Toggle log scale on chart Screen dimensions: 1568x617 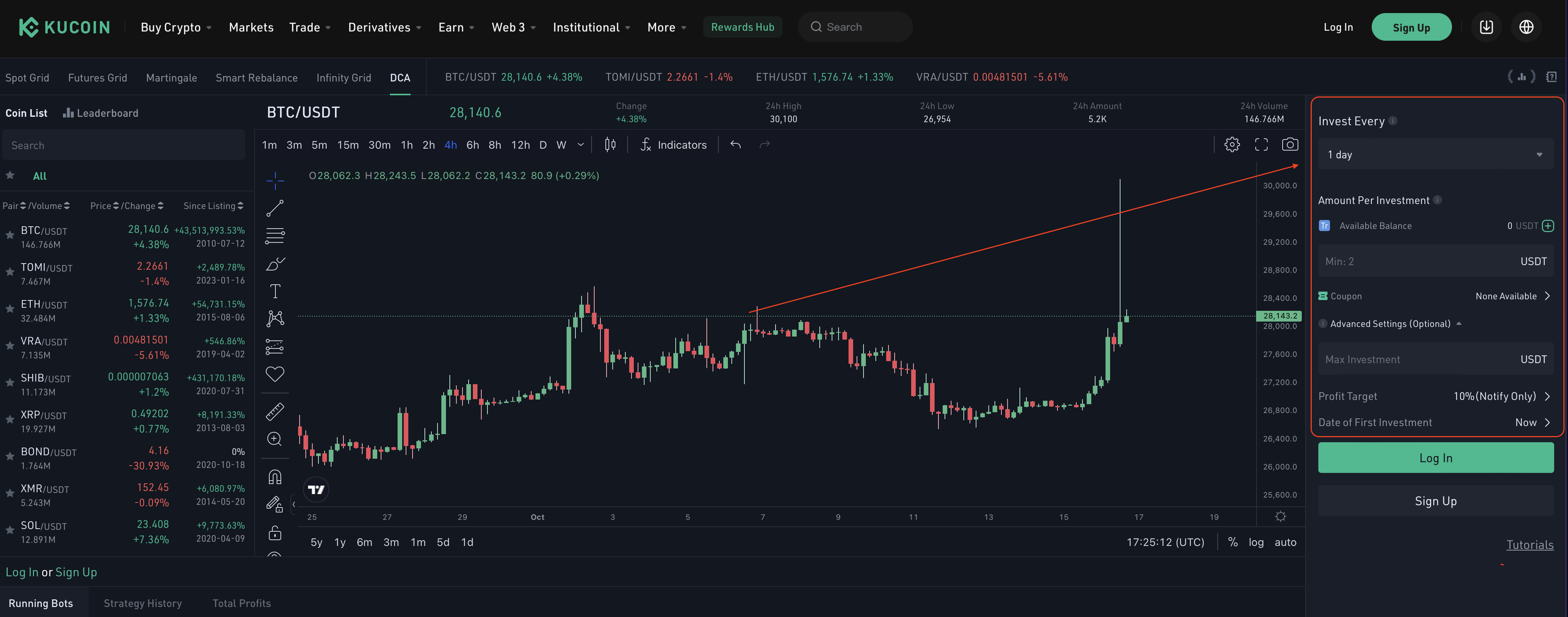click(x=1256, y=541)
